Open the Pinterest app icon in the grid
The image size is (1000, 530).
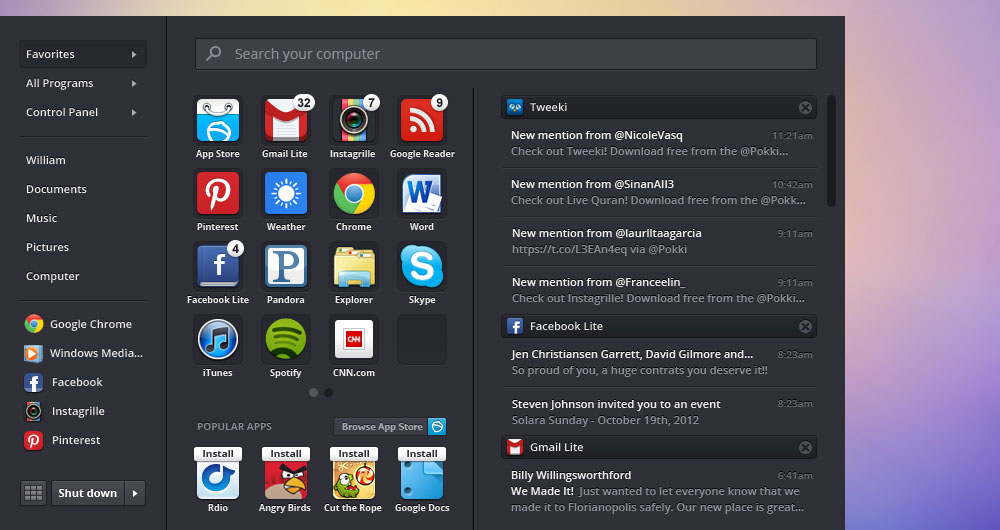(x=217, y=194)
